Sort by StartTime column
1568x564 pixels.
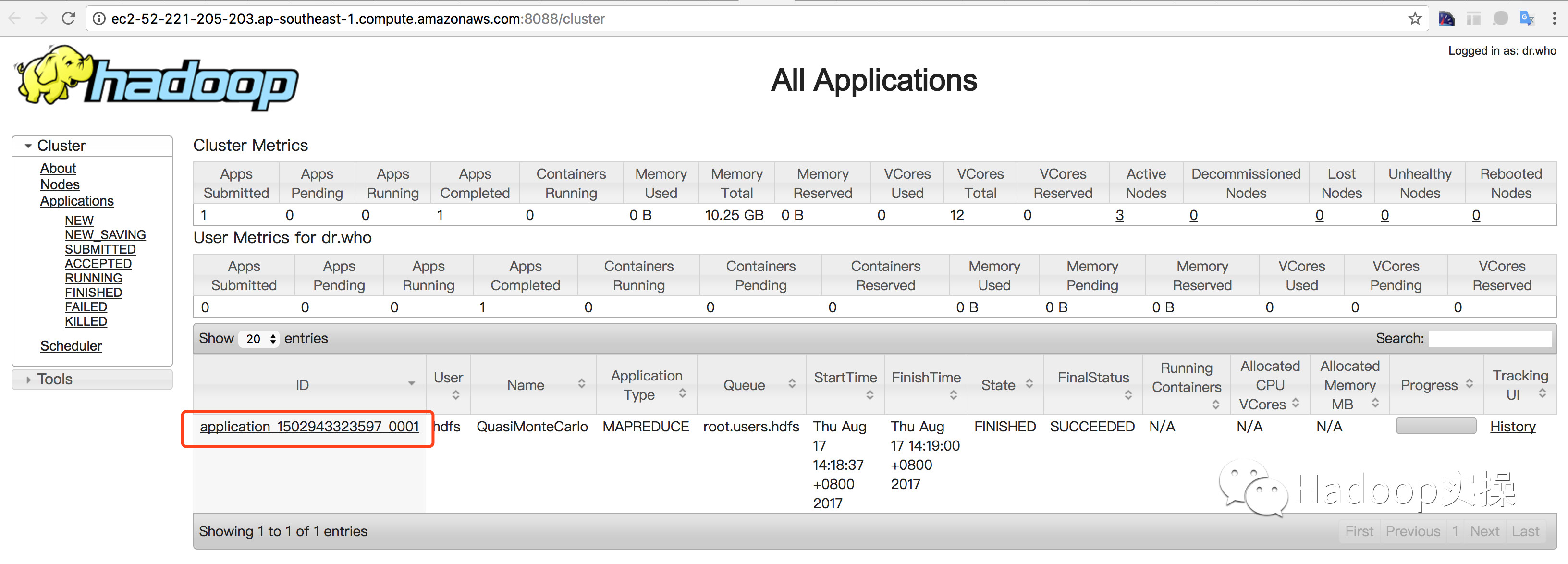(x=870, y=395)
